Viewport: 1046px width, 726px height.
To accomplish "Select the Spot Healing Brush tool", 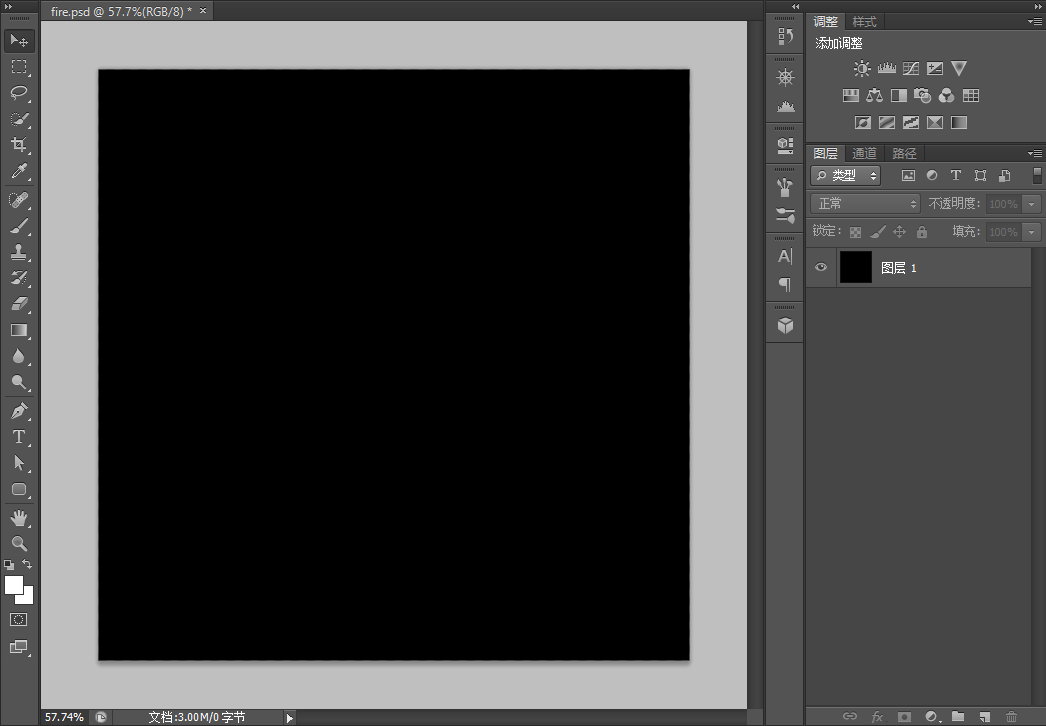I will 19,200.
